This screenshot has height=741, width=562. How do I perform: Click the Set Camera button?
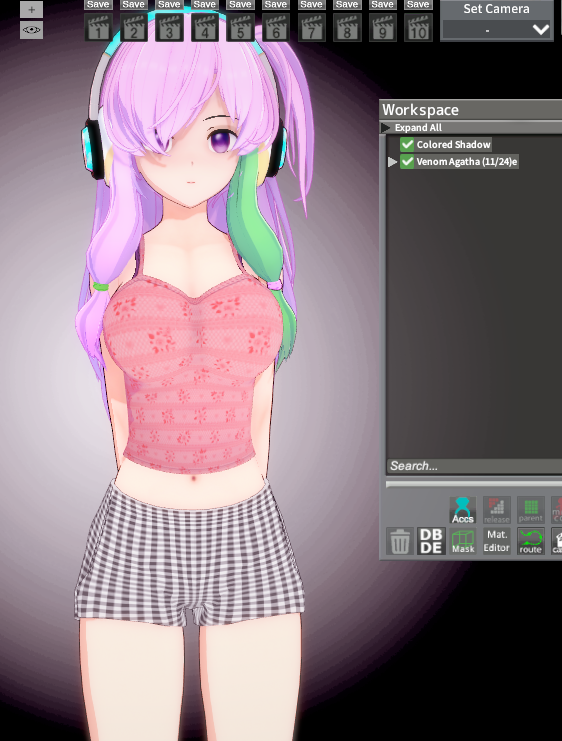pyautogui.click(x=496, y=9)
